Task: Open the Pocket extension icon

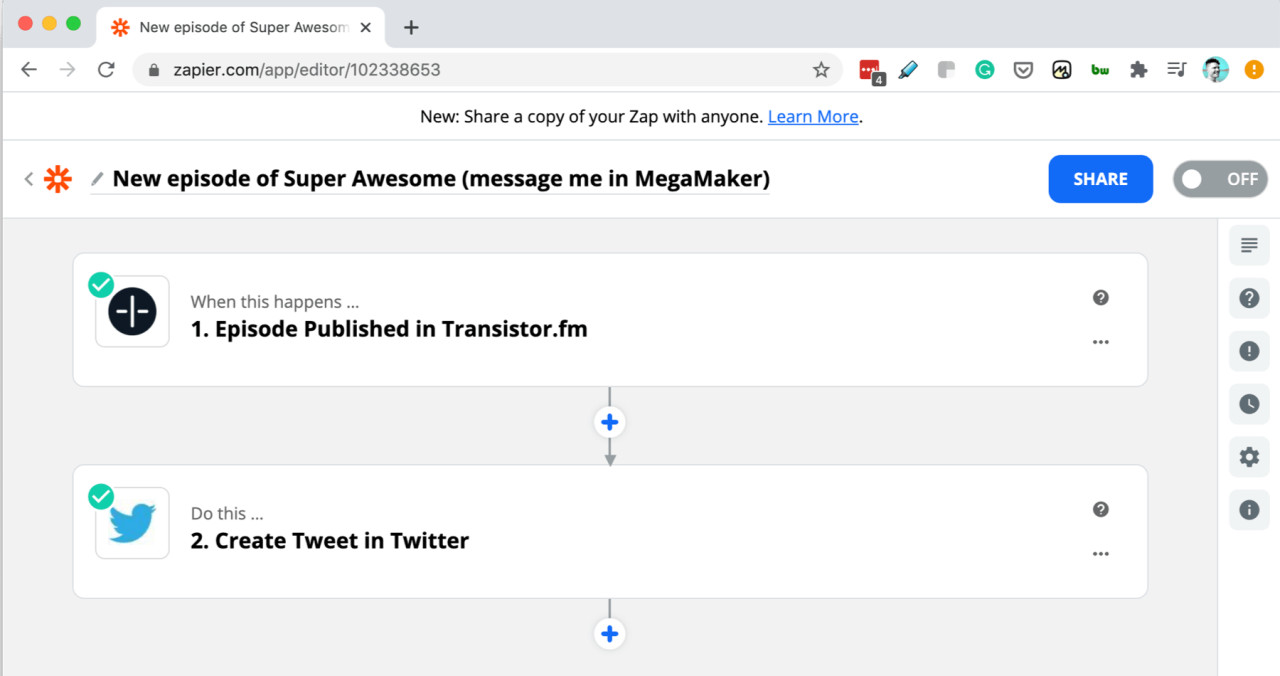Action: 1023,70
